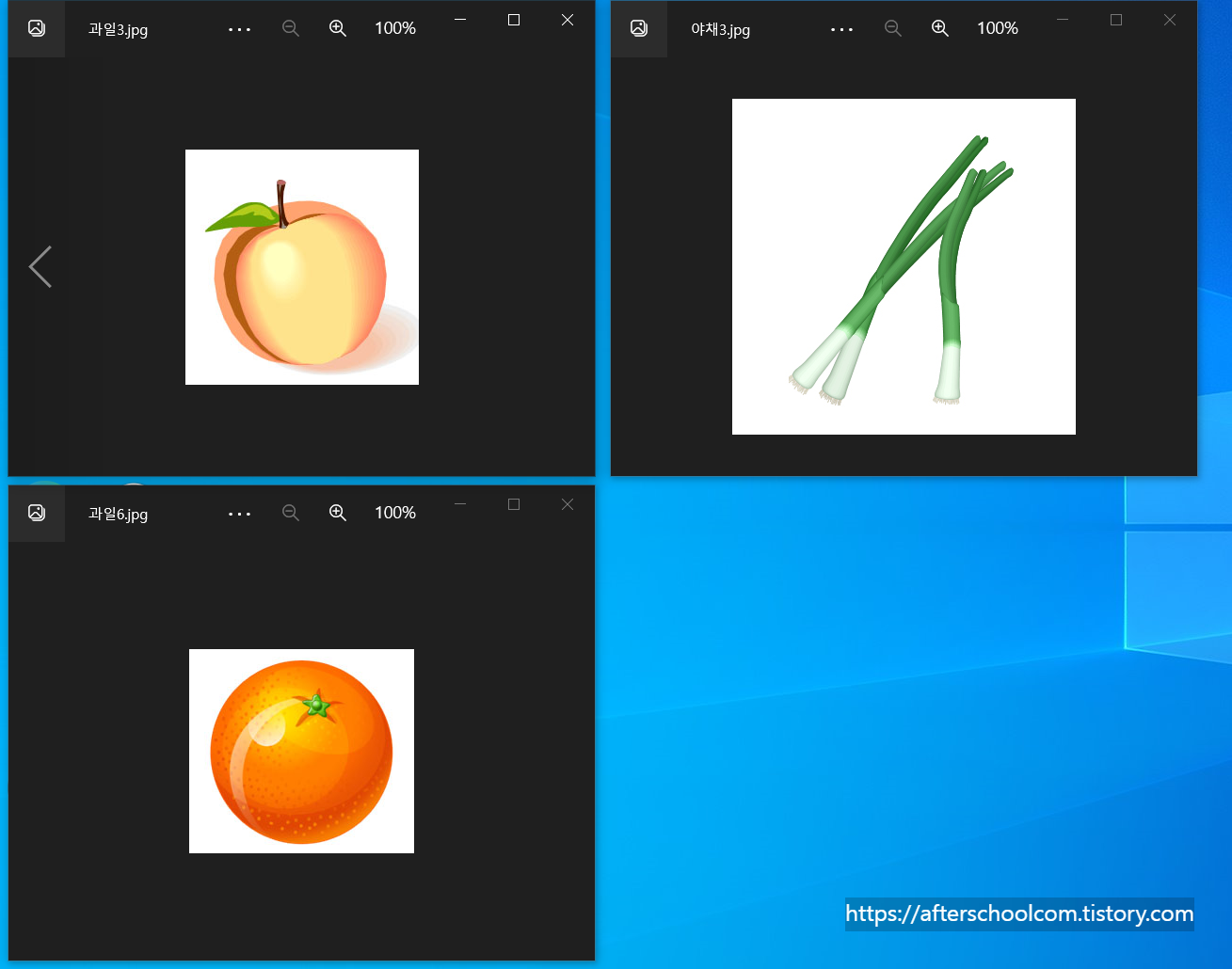Open the more options menu in 야채3.jpg window
The width and height of the screenshot is (1232, 969).
[842, 29]
